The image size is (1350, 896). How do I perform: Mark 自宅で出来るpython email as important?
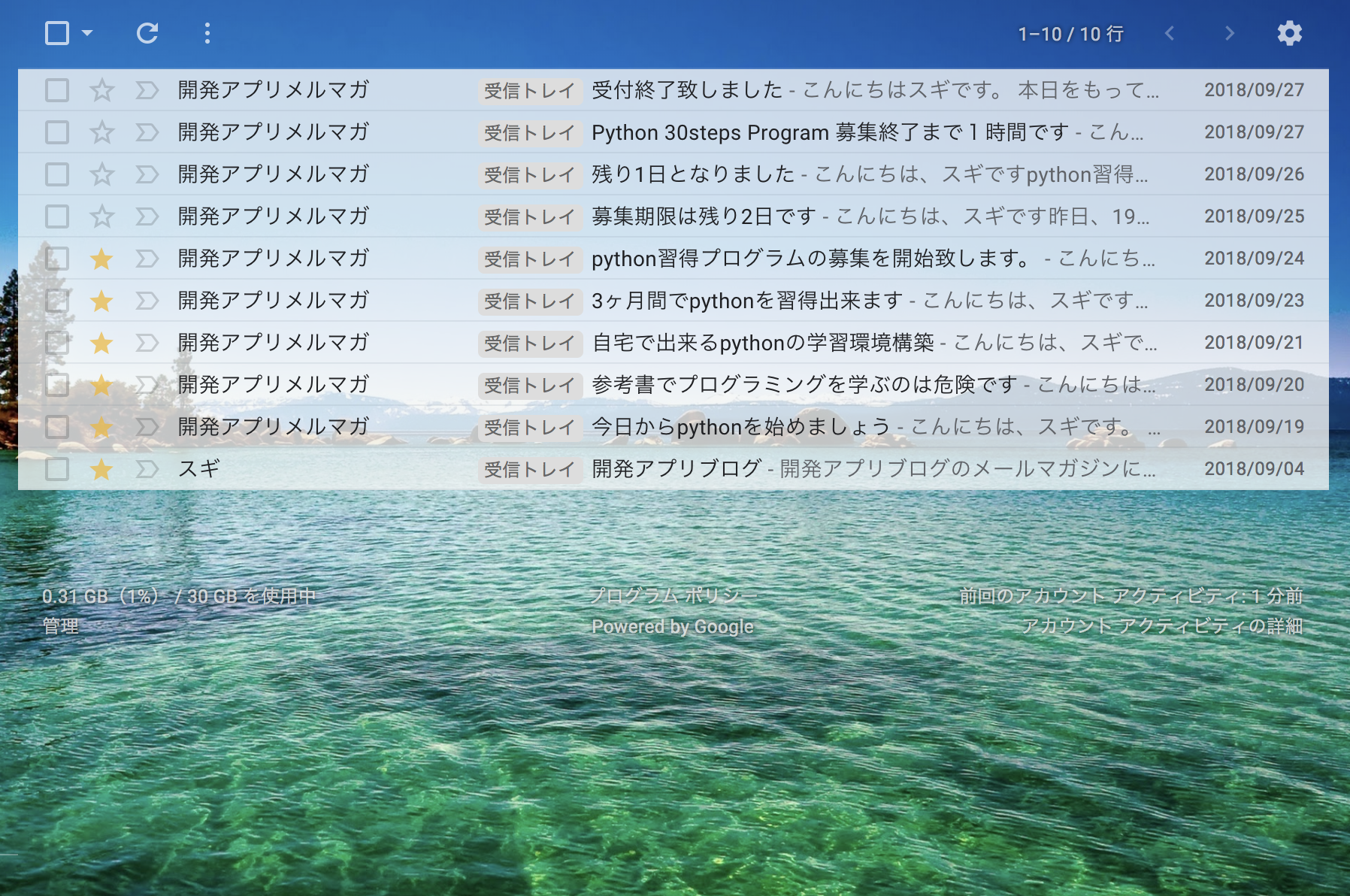point(147,343)
